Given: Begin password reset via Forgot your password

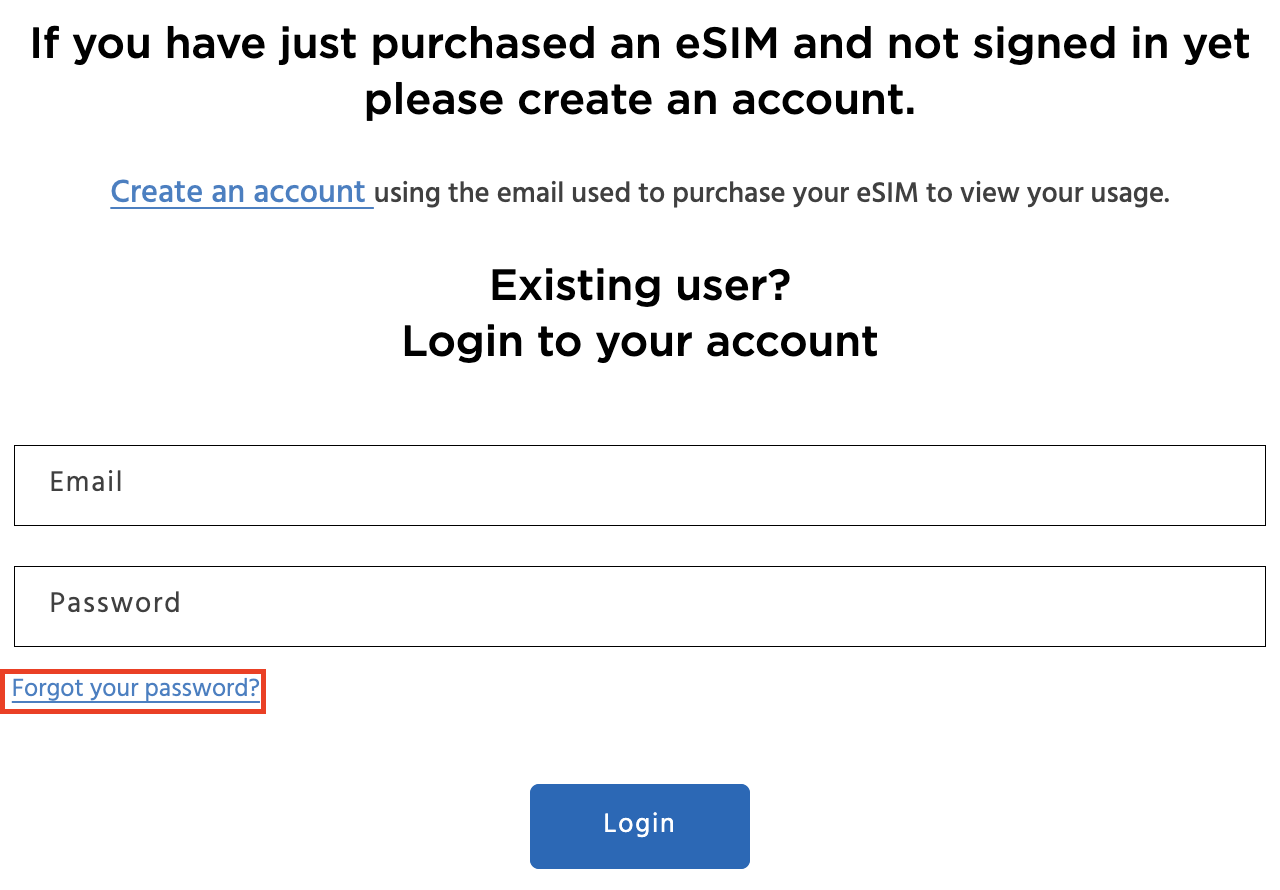Looking at the screenshot, I should pos(135,689).
